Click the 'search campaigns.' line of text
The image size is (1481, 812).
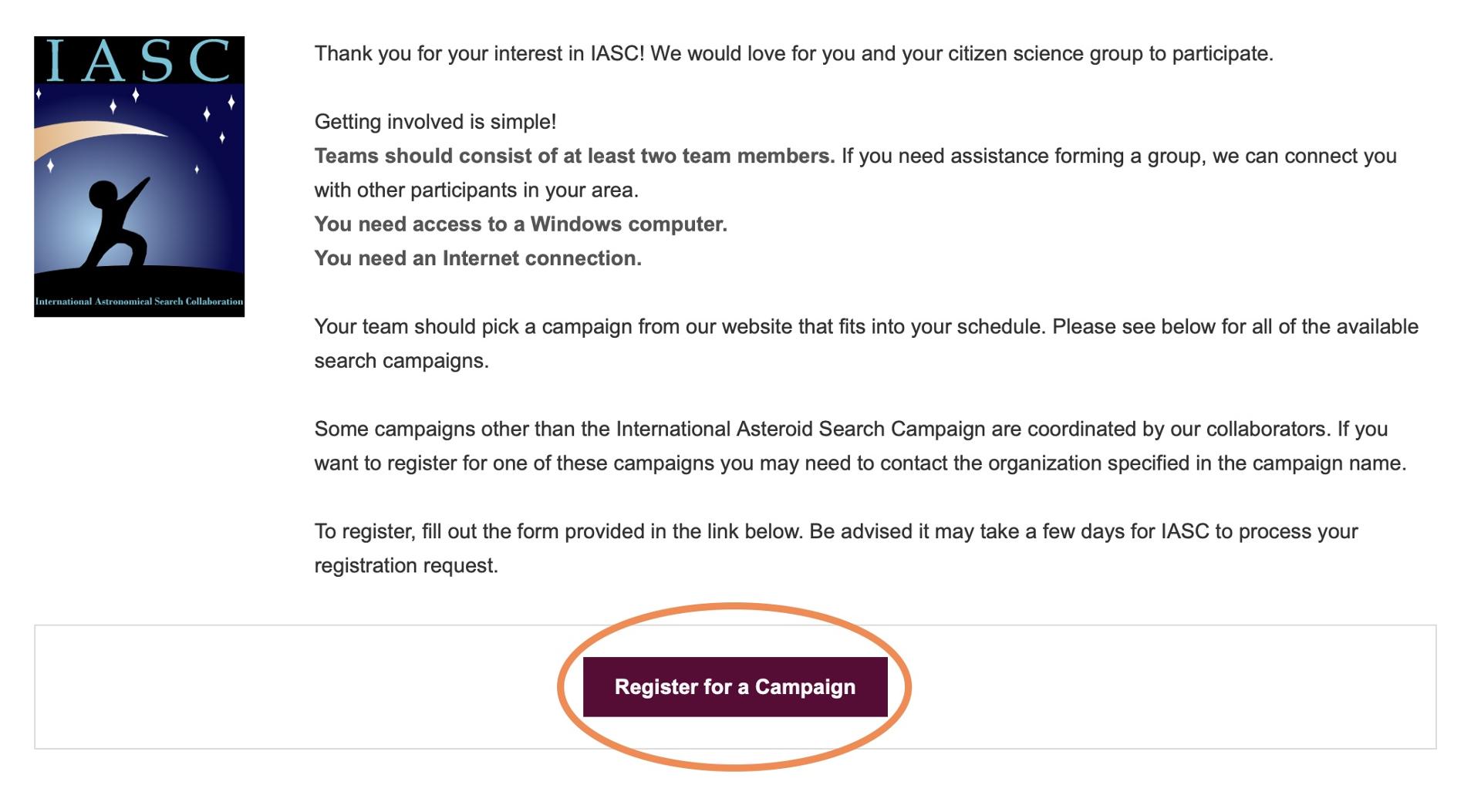tap(402, 361)
